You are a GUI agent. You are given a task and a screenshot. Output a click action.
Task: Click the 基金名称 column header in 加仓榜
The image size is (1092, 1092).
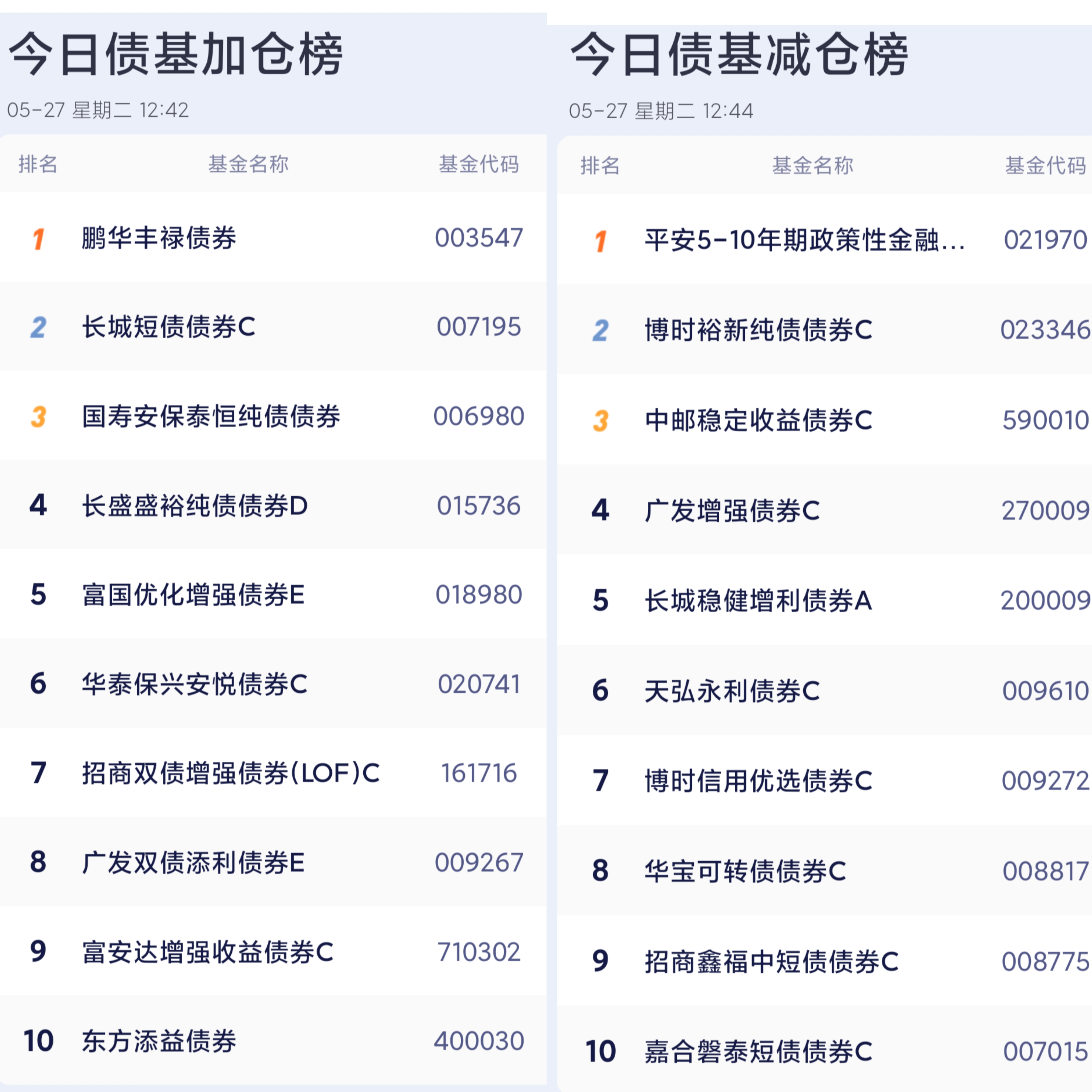click(249, 164)
